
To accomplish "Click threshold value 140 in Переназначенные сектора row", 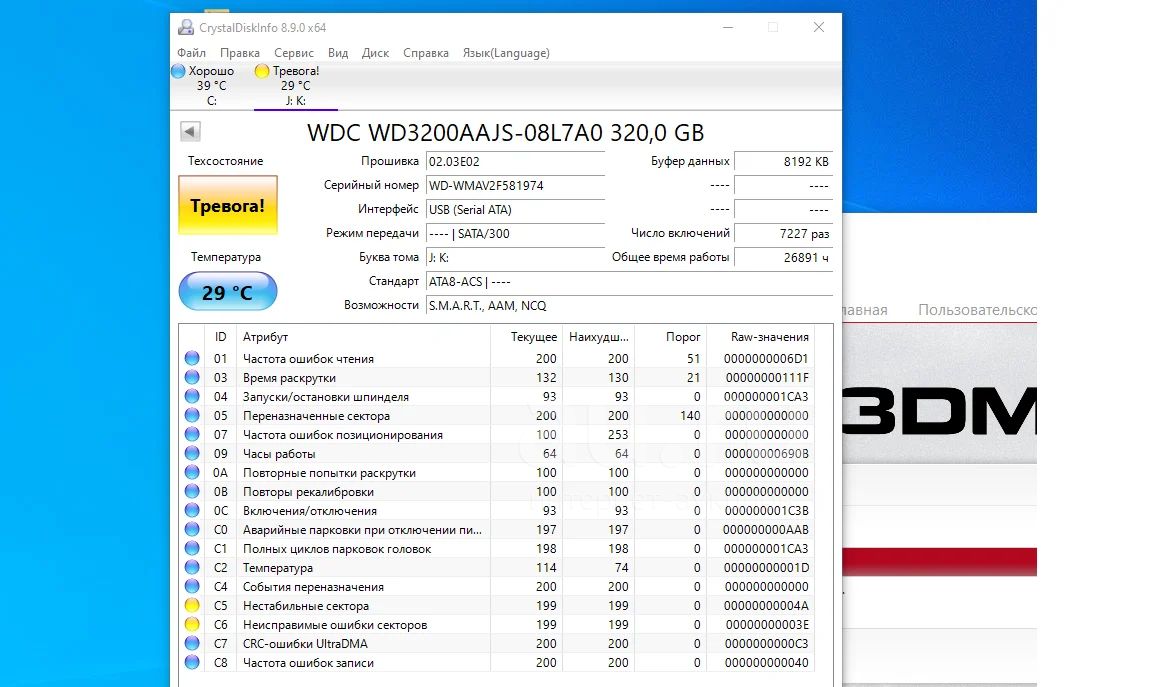I will point(691,416).
